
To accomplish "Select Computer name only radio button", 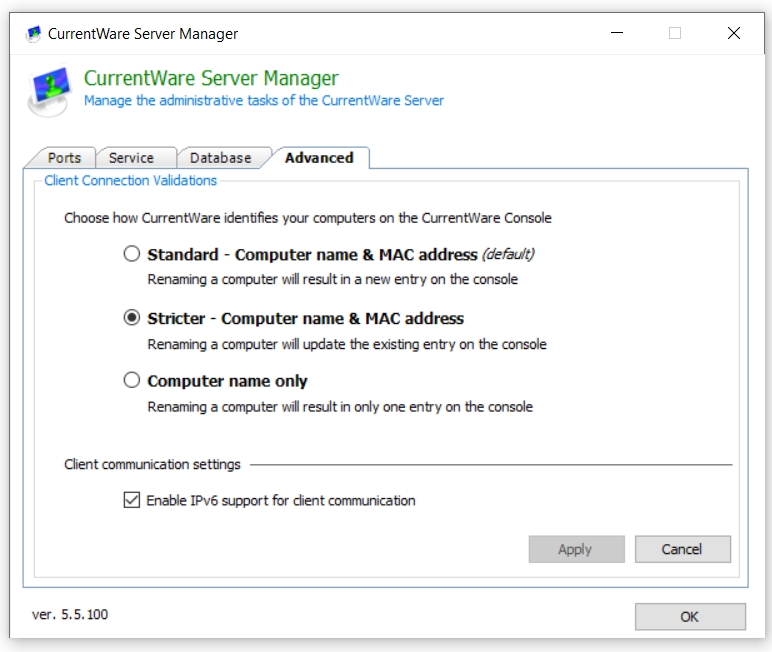I will point(131,380).
